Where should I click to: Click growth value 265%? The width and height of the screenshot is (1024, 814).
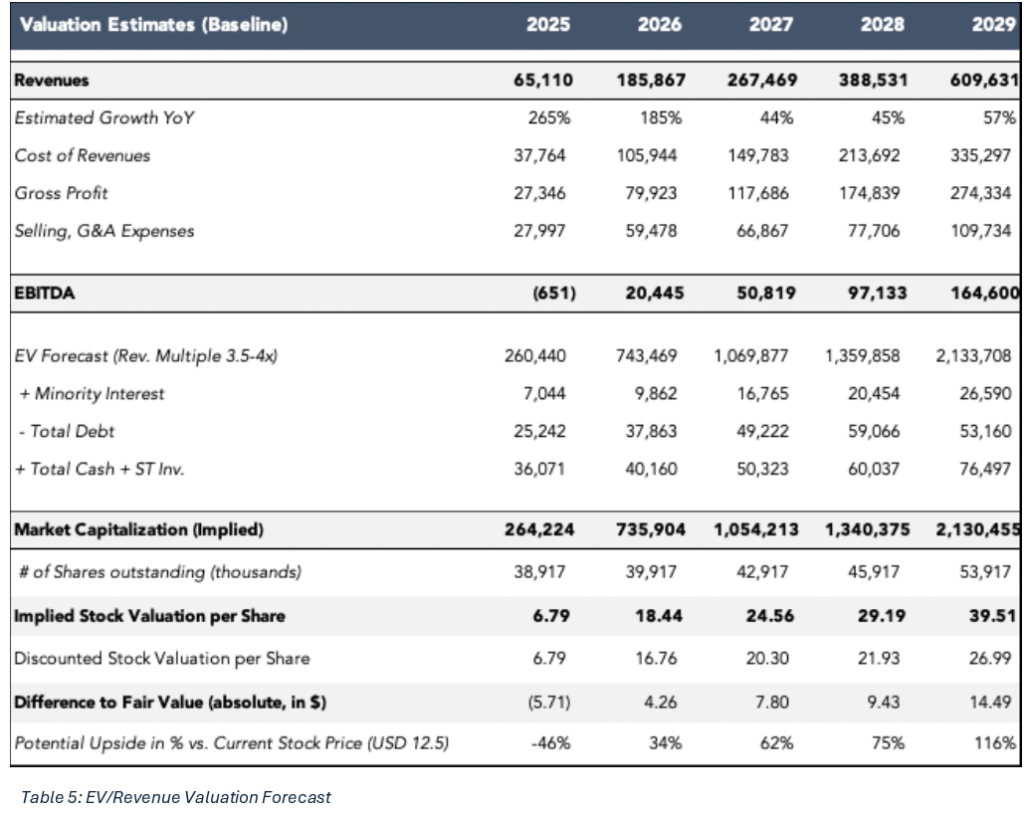pos(549,118)
